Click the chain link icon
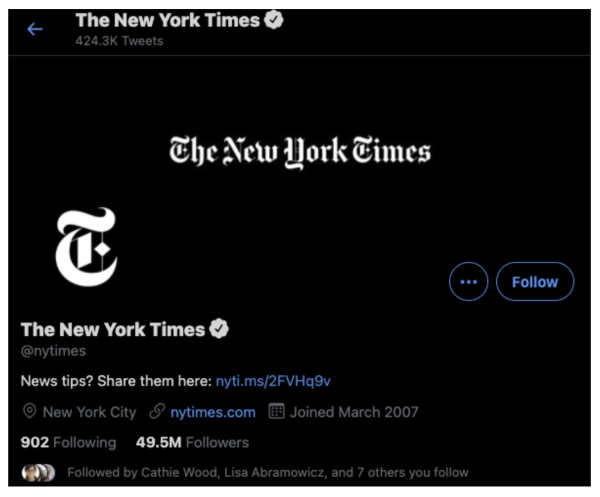The height and width of the screenshot is (497, 600). point(157,412)
